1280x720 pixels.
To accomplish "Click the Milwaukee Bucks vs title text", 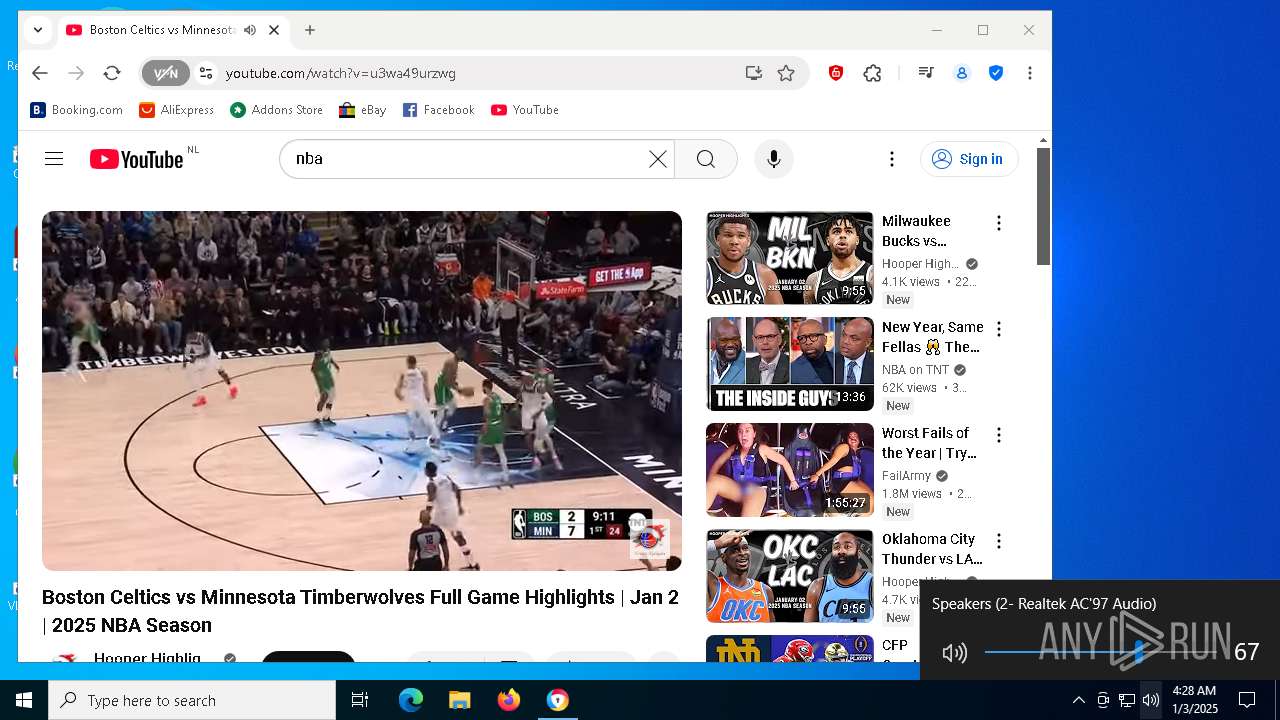I will [x=917, y=231].
